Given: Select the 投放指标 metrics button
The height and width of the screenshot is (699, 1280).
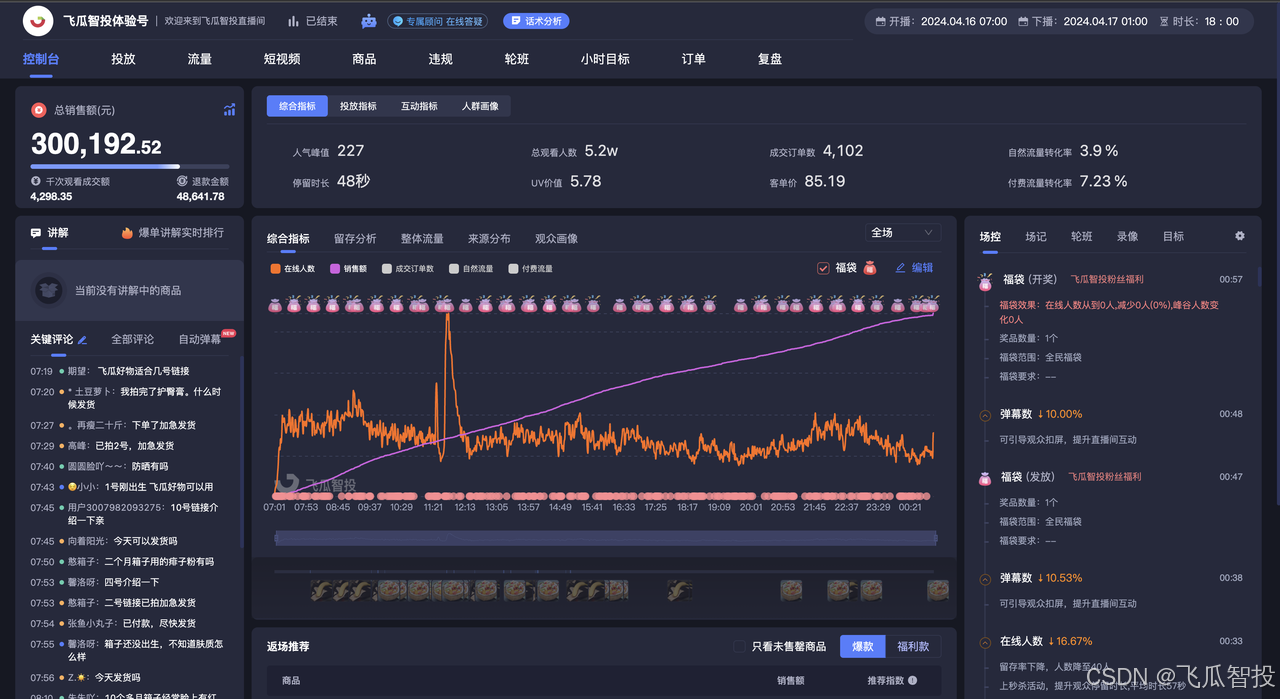Looking at the screenshot, I should 358,106.
